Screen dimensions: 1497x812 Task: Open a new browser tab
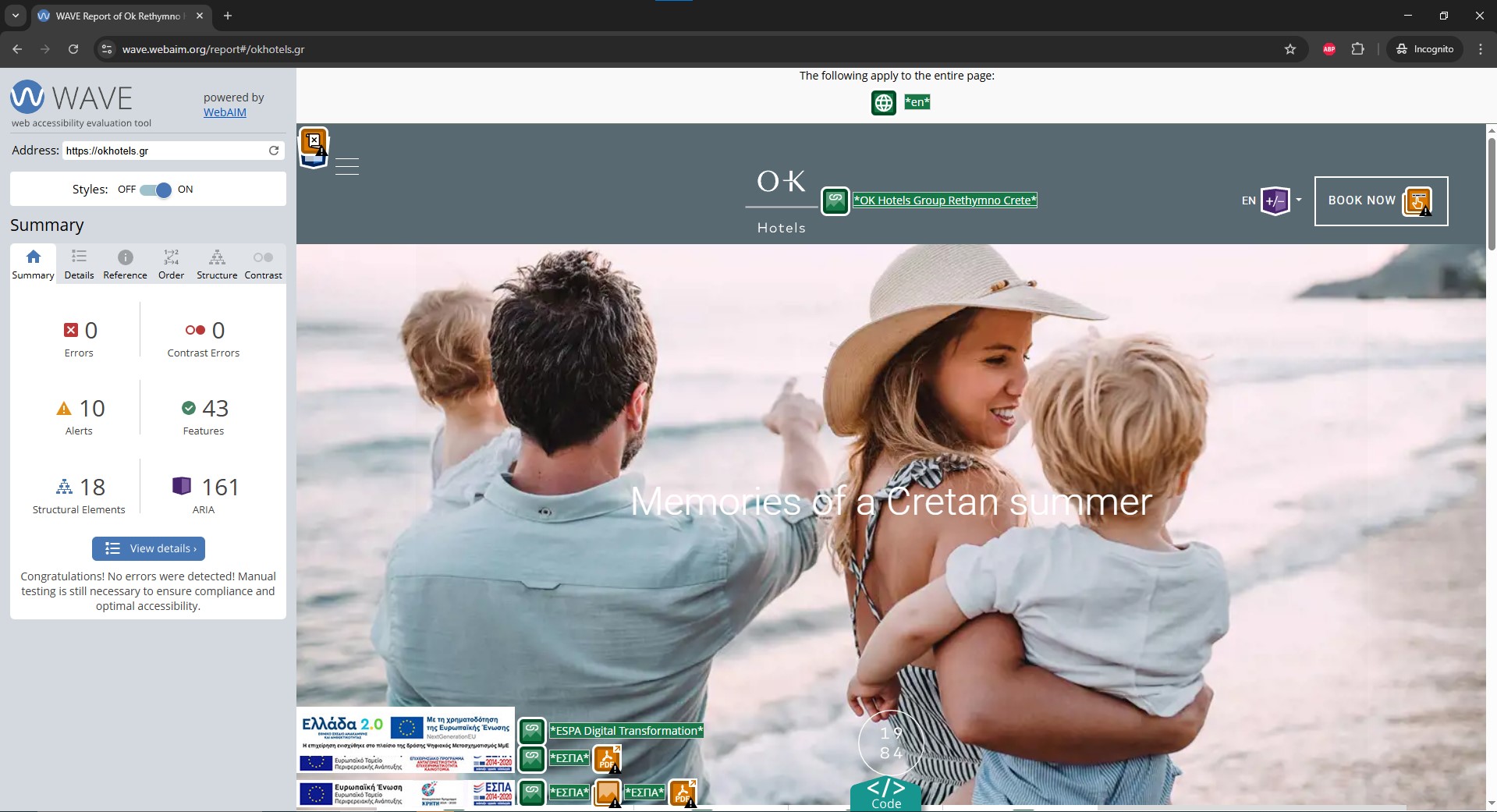[x=228, y=16]
